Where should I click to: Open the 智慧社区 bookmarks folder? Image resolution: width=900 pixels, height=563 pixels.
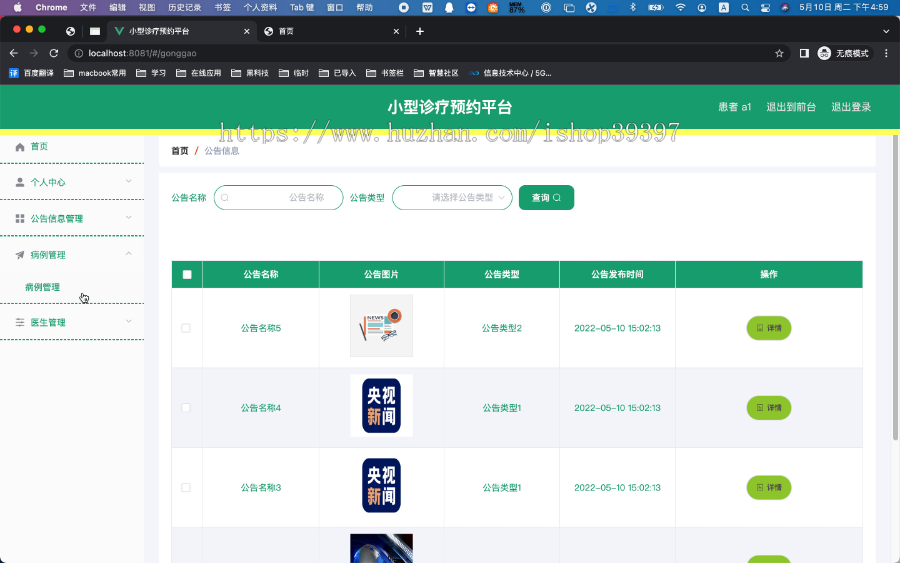436,73
